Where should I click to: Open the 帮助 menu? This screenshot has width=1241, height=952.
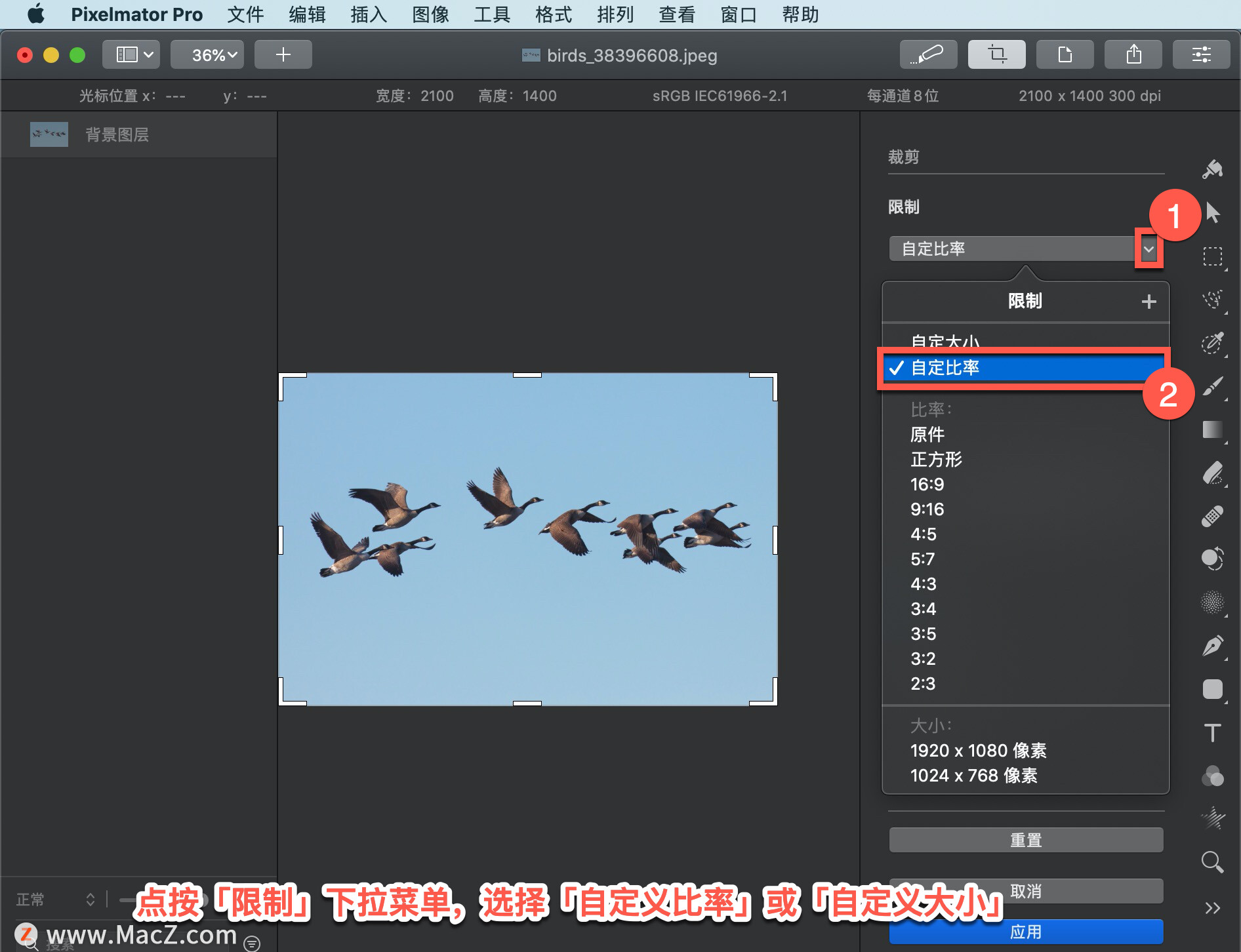(800, 14)
